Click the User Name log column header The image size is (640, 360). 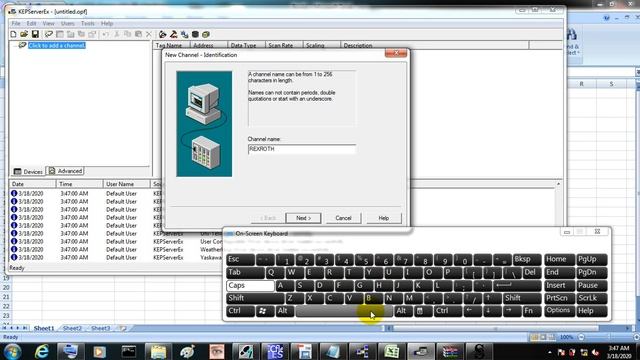coord(126,184)
